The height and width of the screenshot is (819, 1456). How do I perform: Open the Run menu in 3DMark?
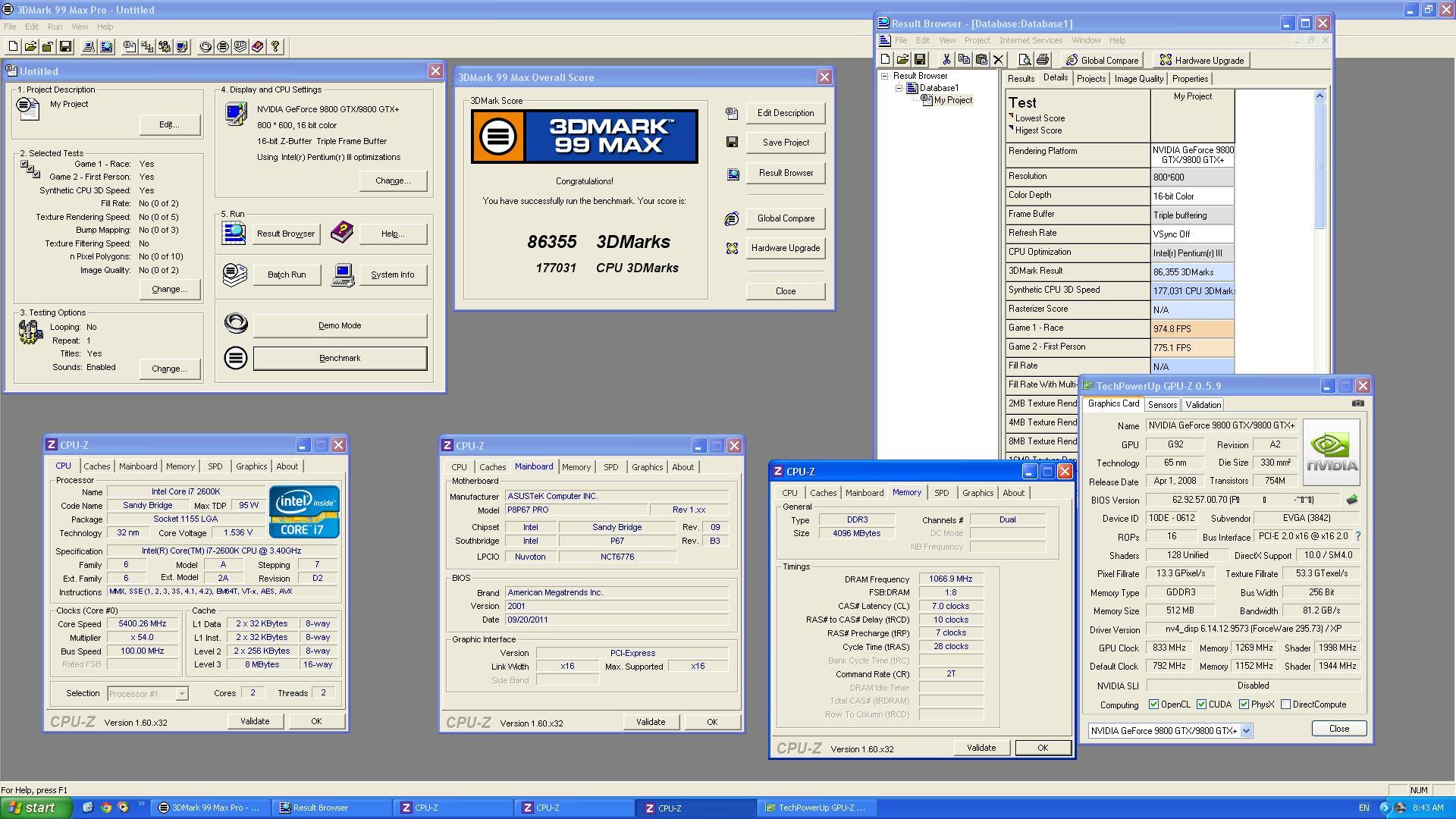(55, 27)
